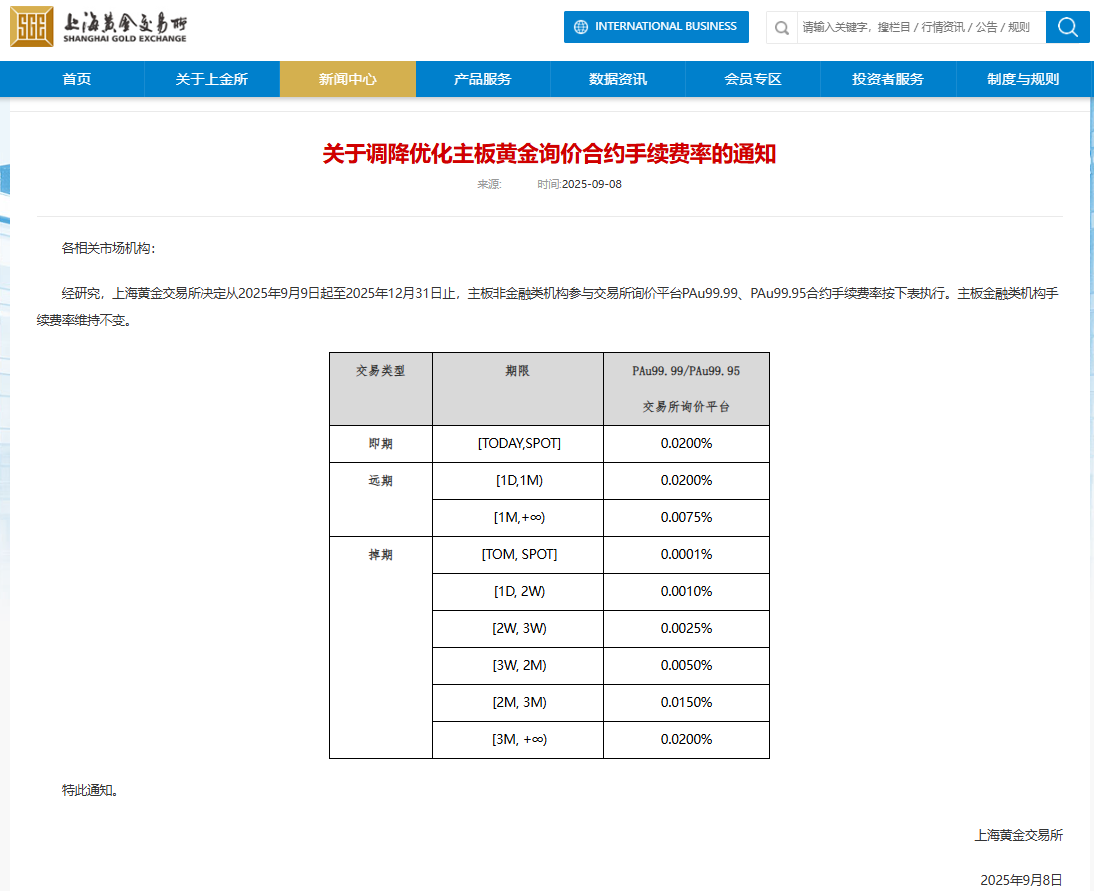Click the magnifier icon inside the search box
This screenshot has height=891, width=1094.
tap(781, 27)
